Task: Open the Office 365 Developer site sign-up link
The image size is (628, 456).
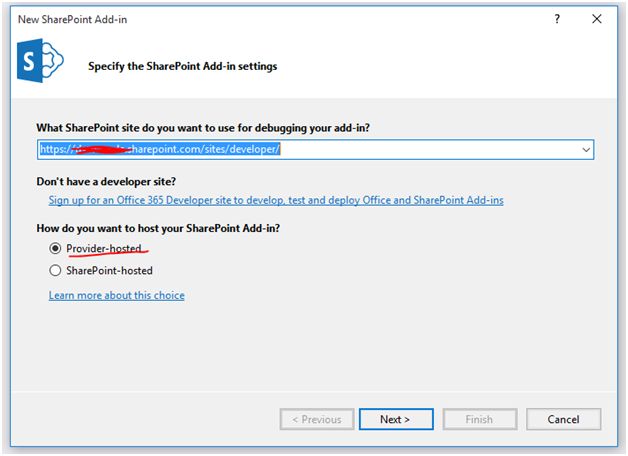Action: pyautogui.click(x=276, y=200)
